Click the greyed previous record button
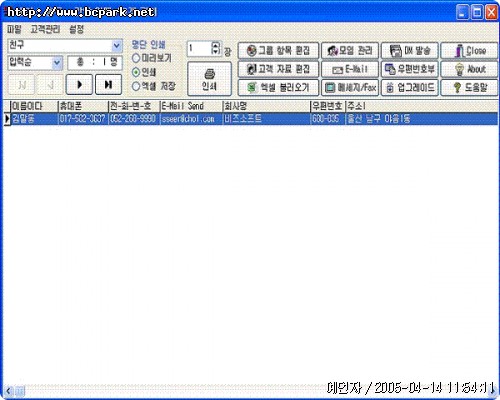The height and width of the screenshot is (400, 500). point(50,85)
